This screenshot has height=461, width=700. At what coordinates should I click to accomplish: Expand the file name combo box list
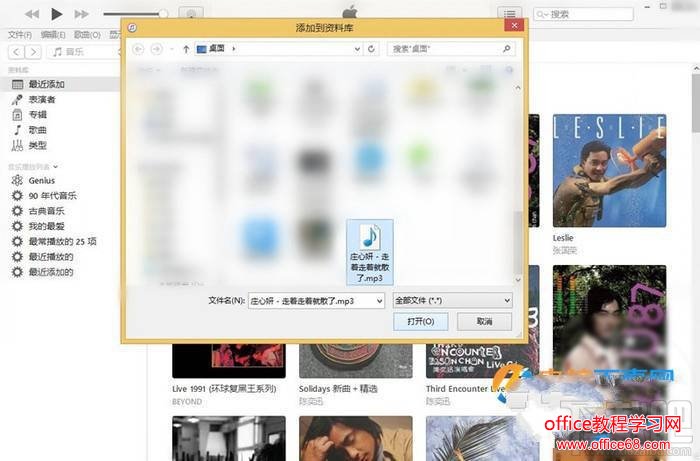point(379,301)
